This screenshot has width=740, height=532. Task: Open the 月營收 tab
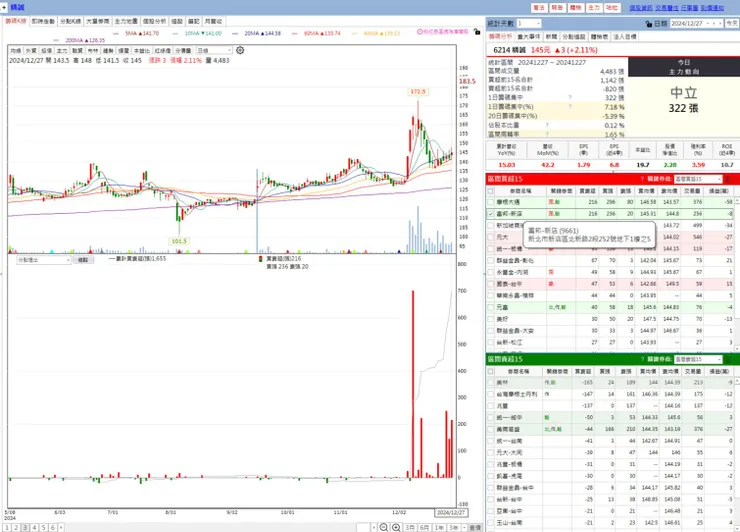click(x=213, y=21)
